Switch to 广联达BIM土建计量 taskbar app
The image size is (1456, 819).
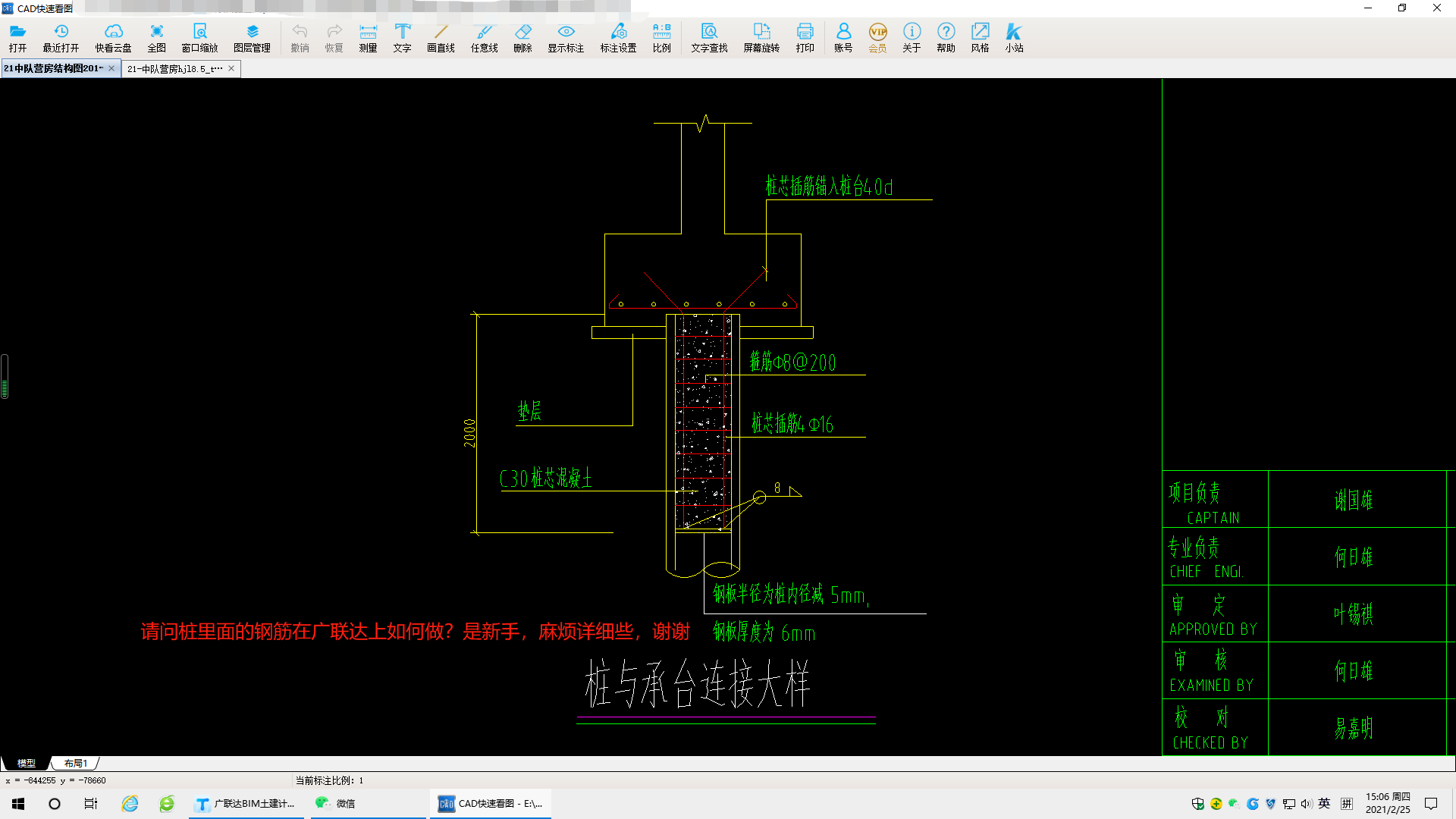(246, 804)
